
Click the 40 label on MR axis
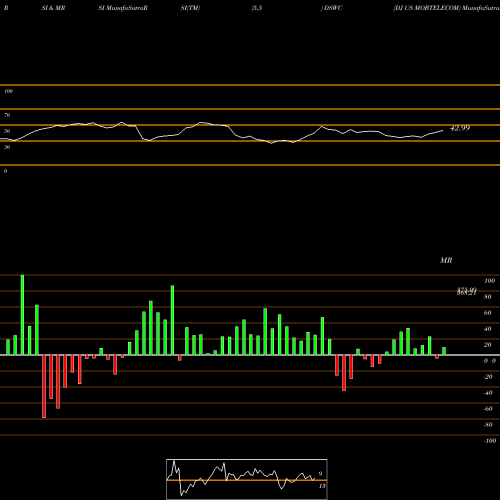pos(488,329)
